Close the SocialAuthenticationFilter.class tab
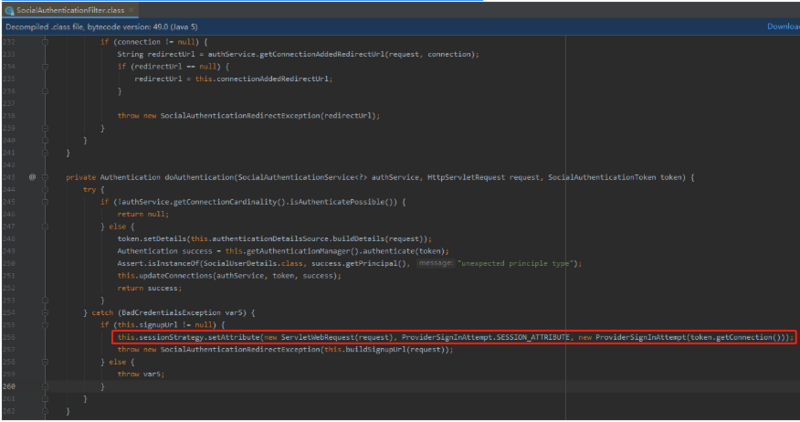This screenshot has width=800, height=422. point(131,10)
